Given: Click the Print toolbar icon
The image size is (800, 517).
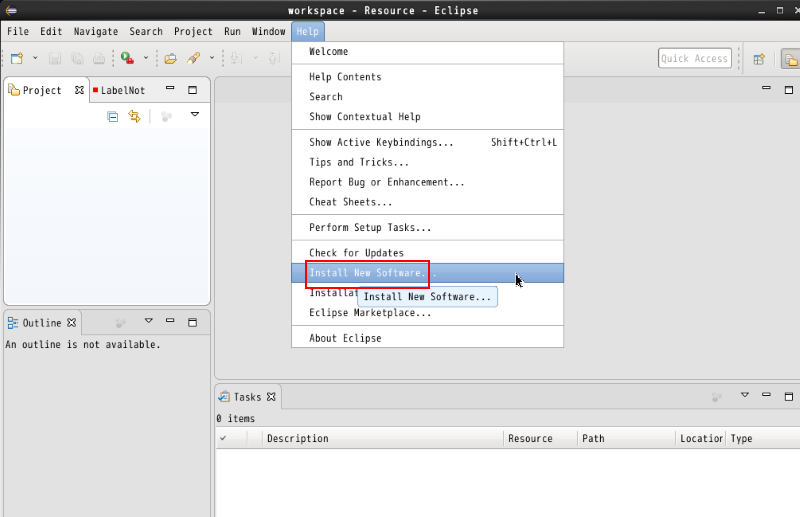Looking at the screenshot, I should [99, 58].
